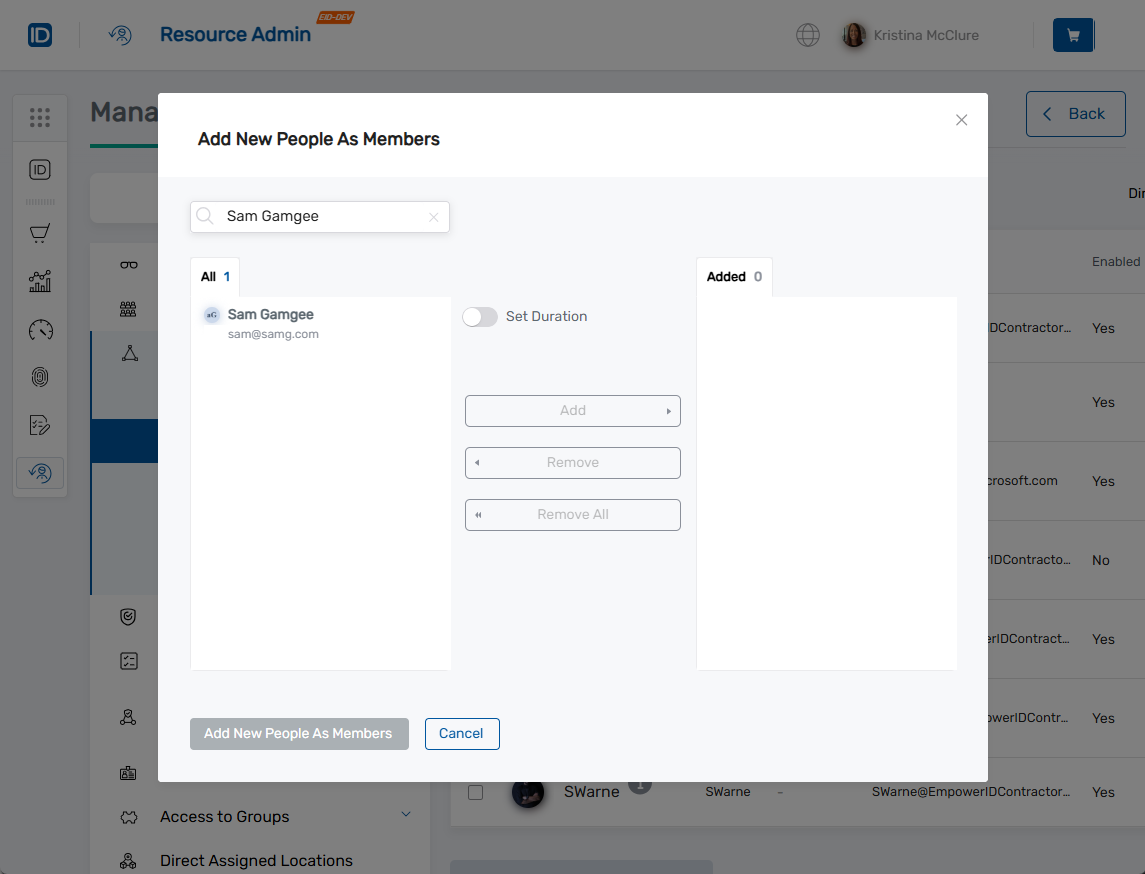Click the globe language icon in the header
The width and height of the screenshot is (1145, 874).
(807, 34)
